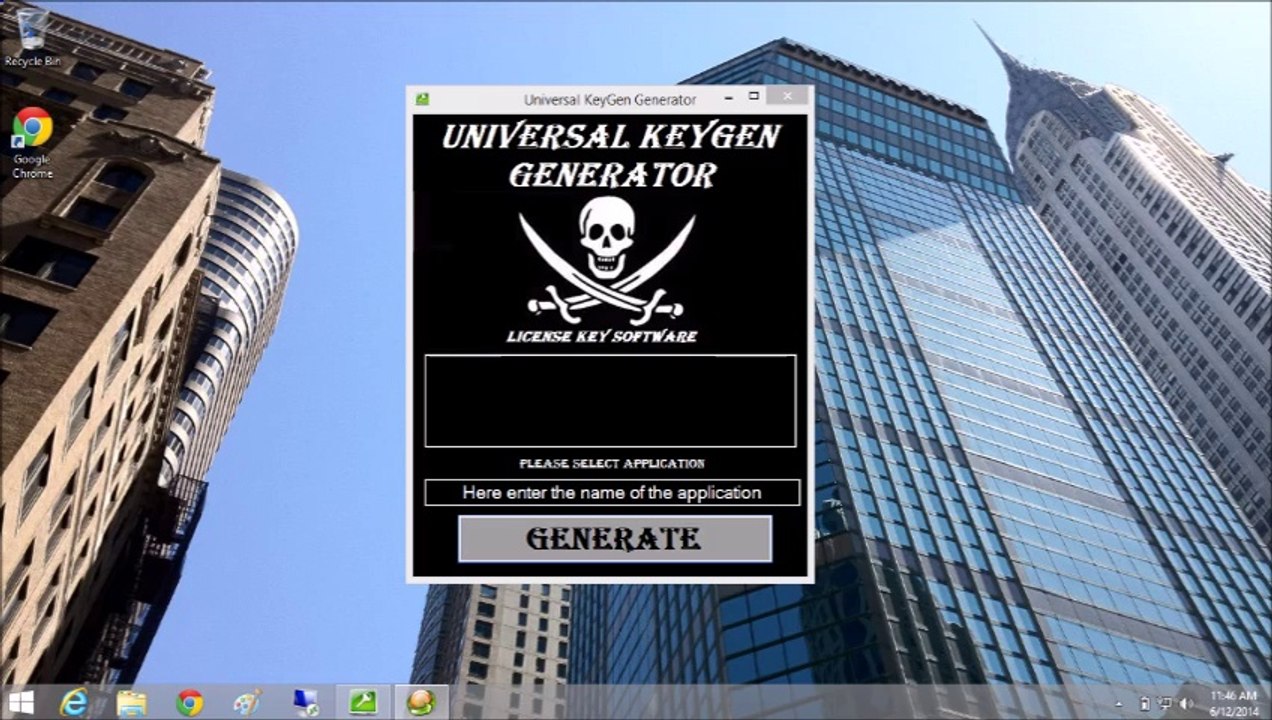Open Paint from the taskbar
Image resolution: width=1272 pixels, height=720 pixels.
(247, 703)
